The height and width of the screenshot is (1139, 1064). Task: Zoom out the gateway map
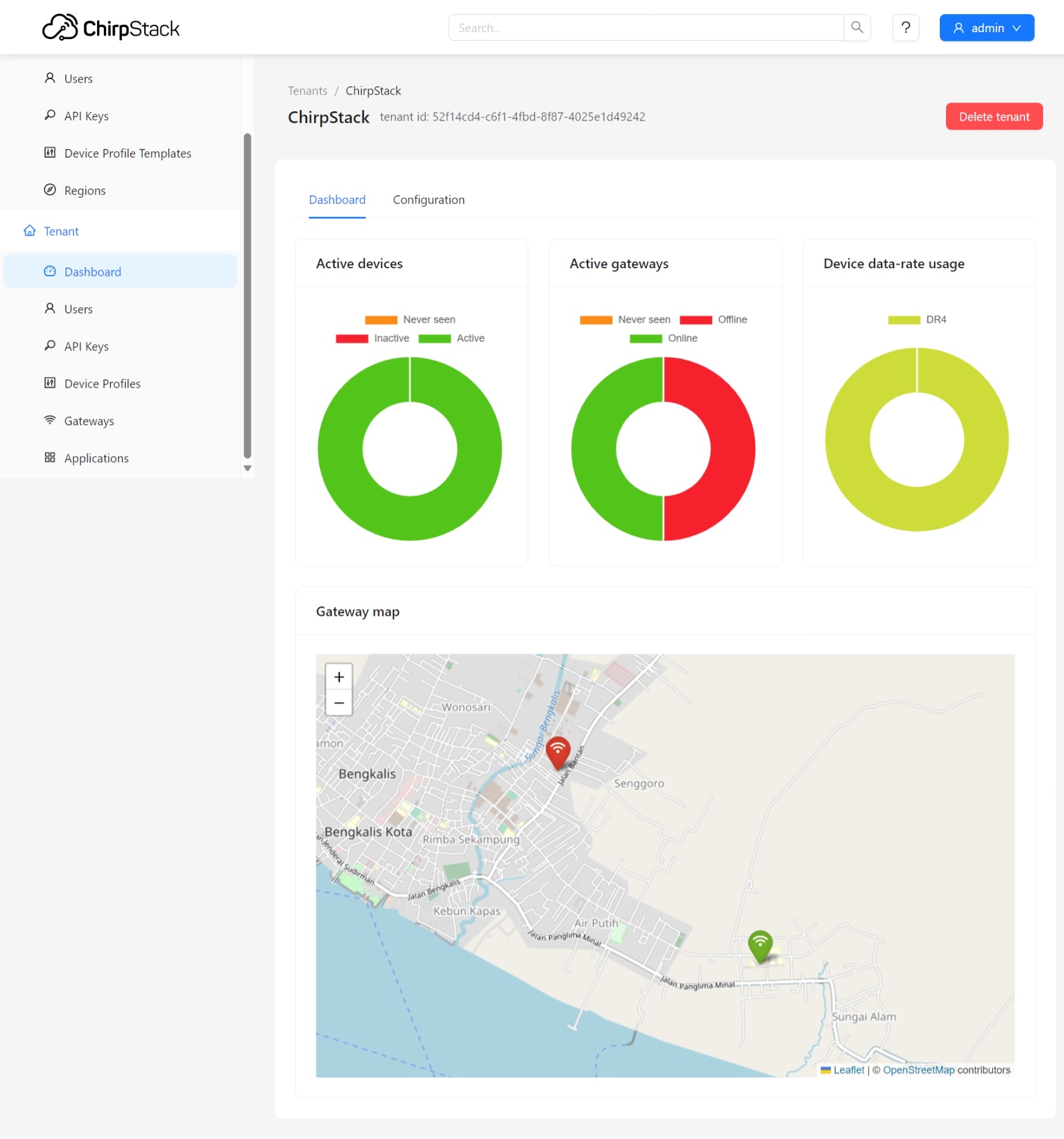click(x=339, y=703)
